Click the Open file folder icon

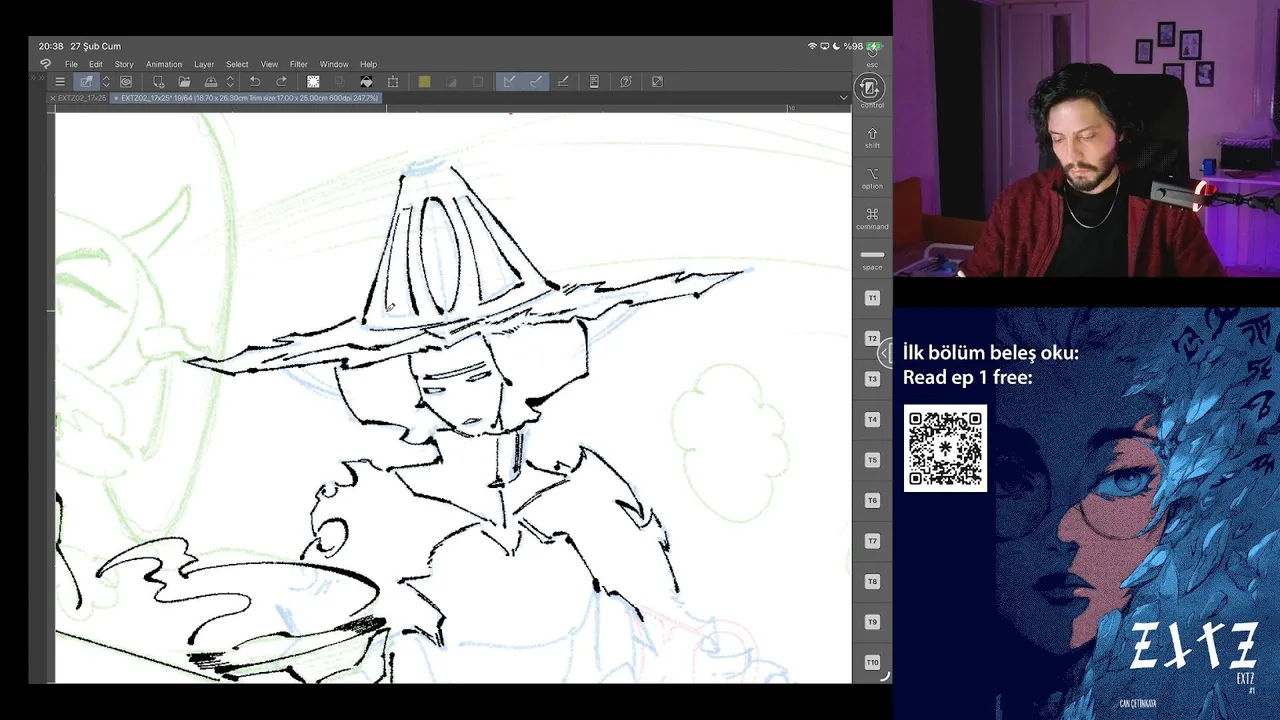184,82
